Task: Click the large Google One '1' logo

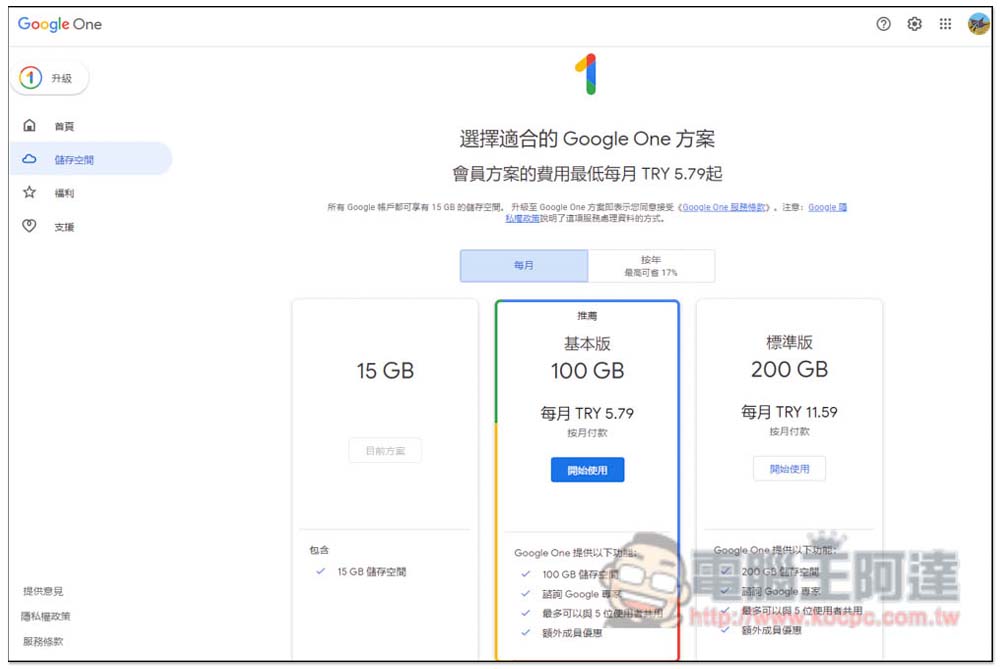Action: (x=587, y=74)
